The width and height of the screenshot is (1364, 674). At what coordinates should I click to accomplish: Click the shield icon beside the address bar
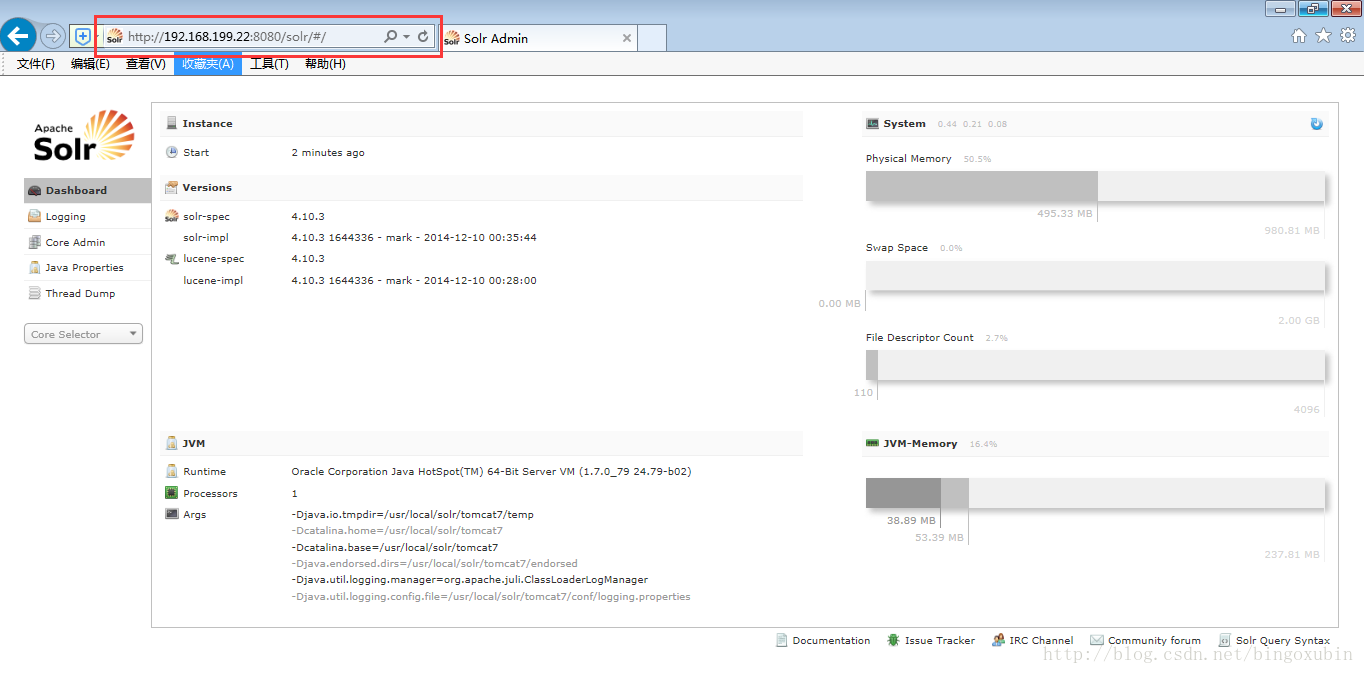[x=82, y=36]
